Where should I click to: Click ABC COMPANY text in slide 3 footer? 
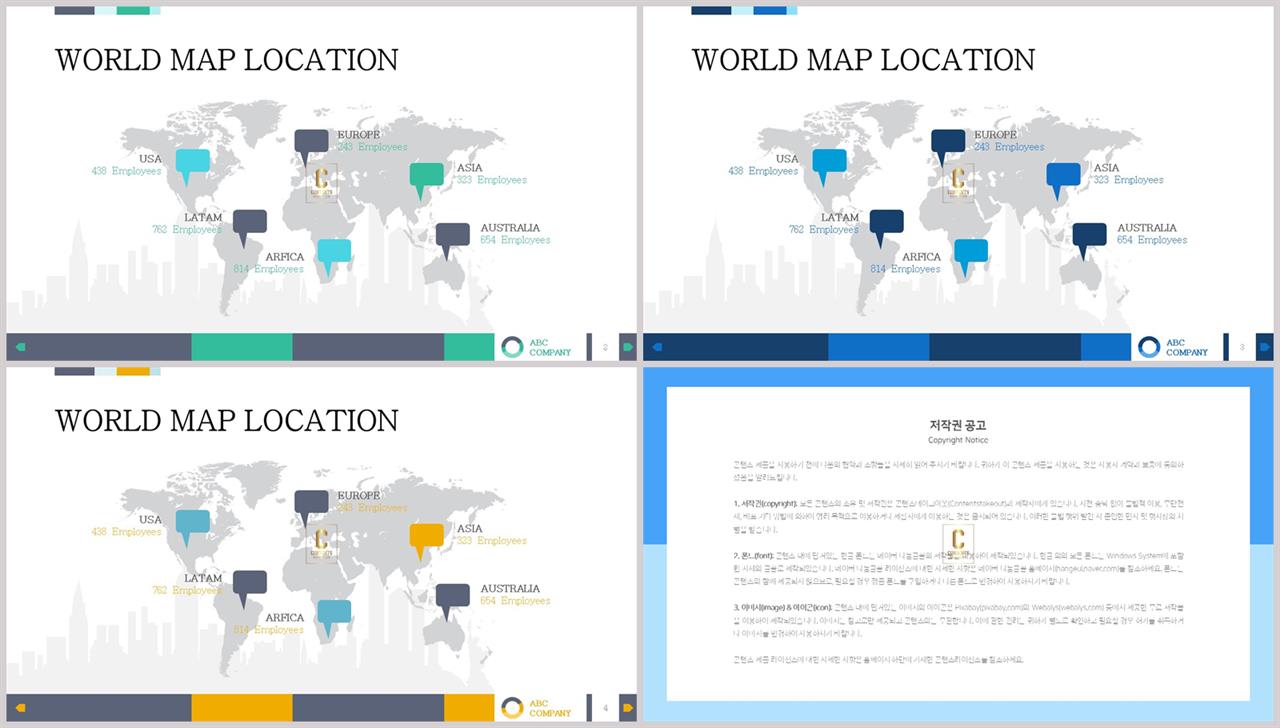click(1187, 348)
